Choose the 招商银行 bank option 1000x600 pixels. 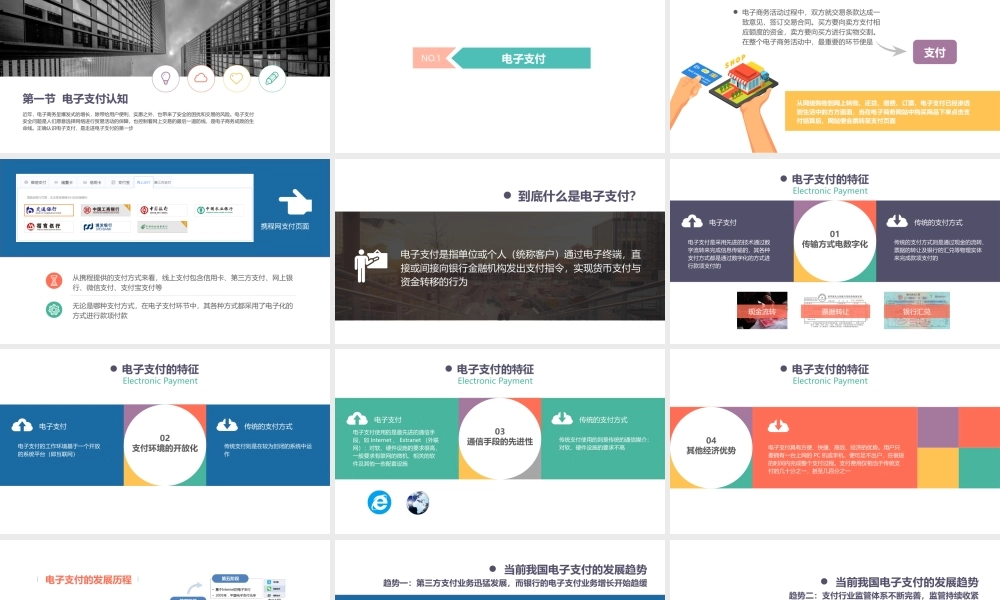pos(50,227)
